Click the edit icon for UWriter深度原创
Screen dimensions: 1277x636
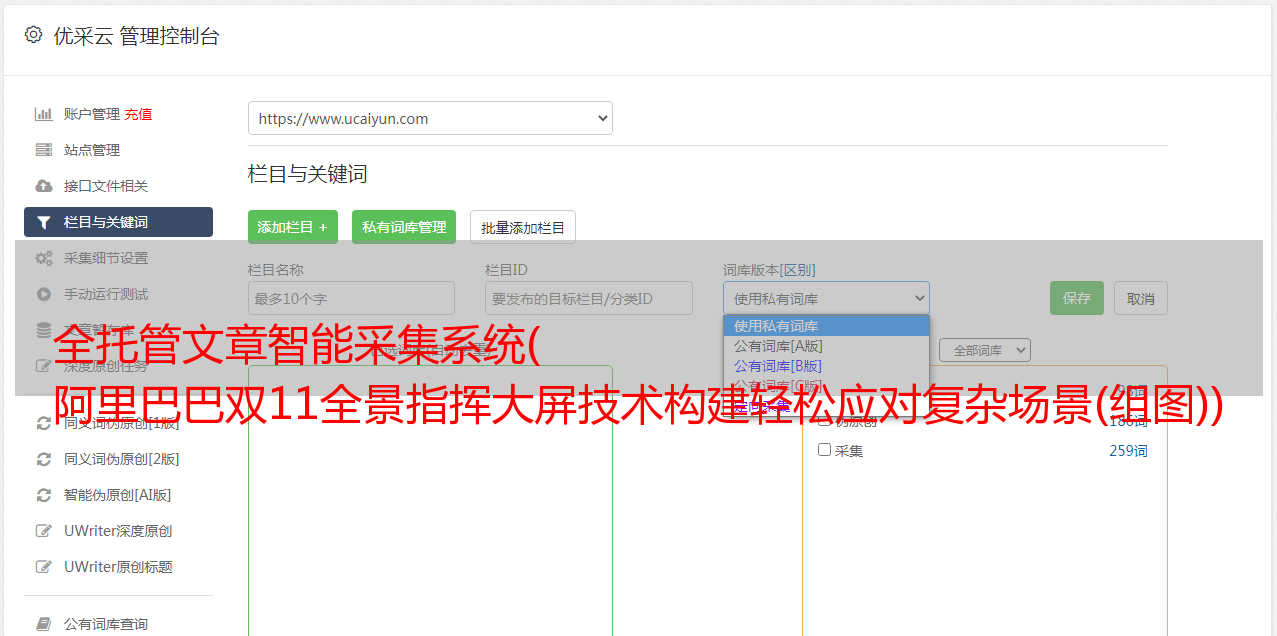[x=43, y=531]
